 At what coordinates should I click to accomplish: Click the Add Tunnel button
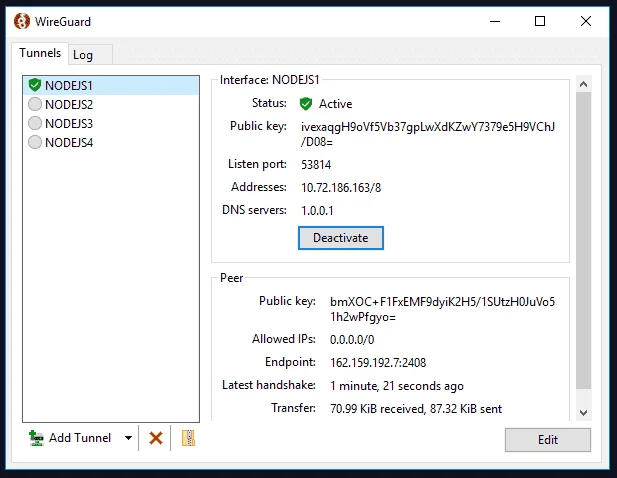[x=71, y=438]
